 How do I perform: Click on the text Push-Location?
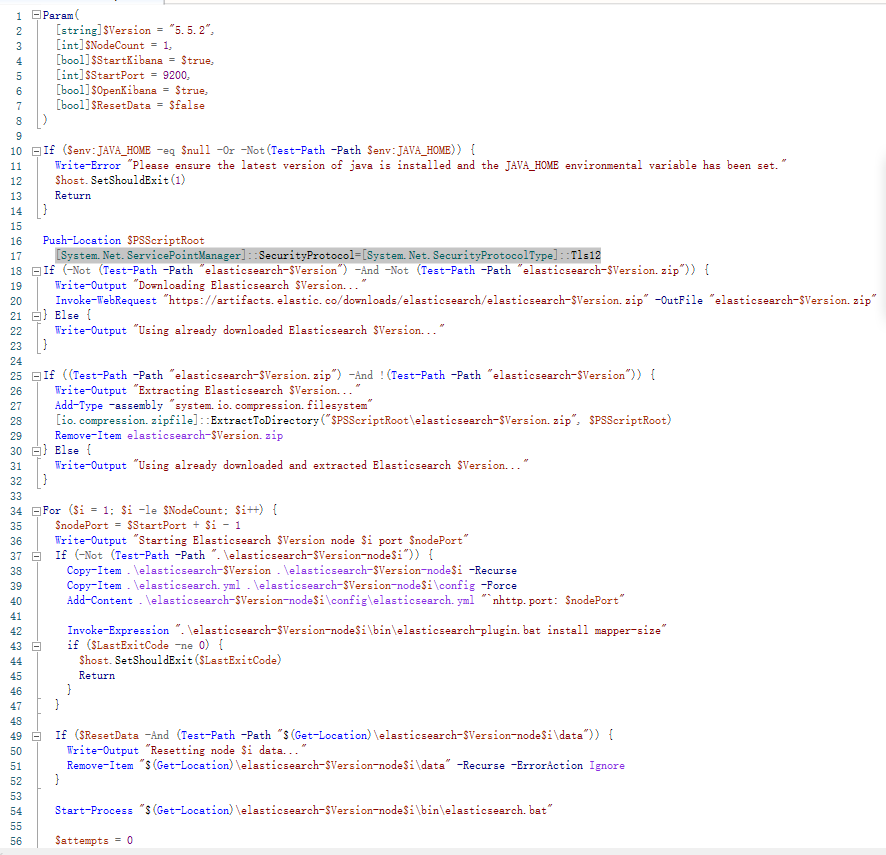pos(82,240)
